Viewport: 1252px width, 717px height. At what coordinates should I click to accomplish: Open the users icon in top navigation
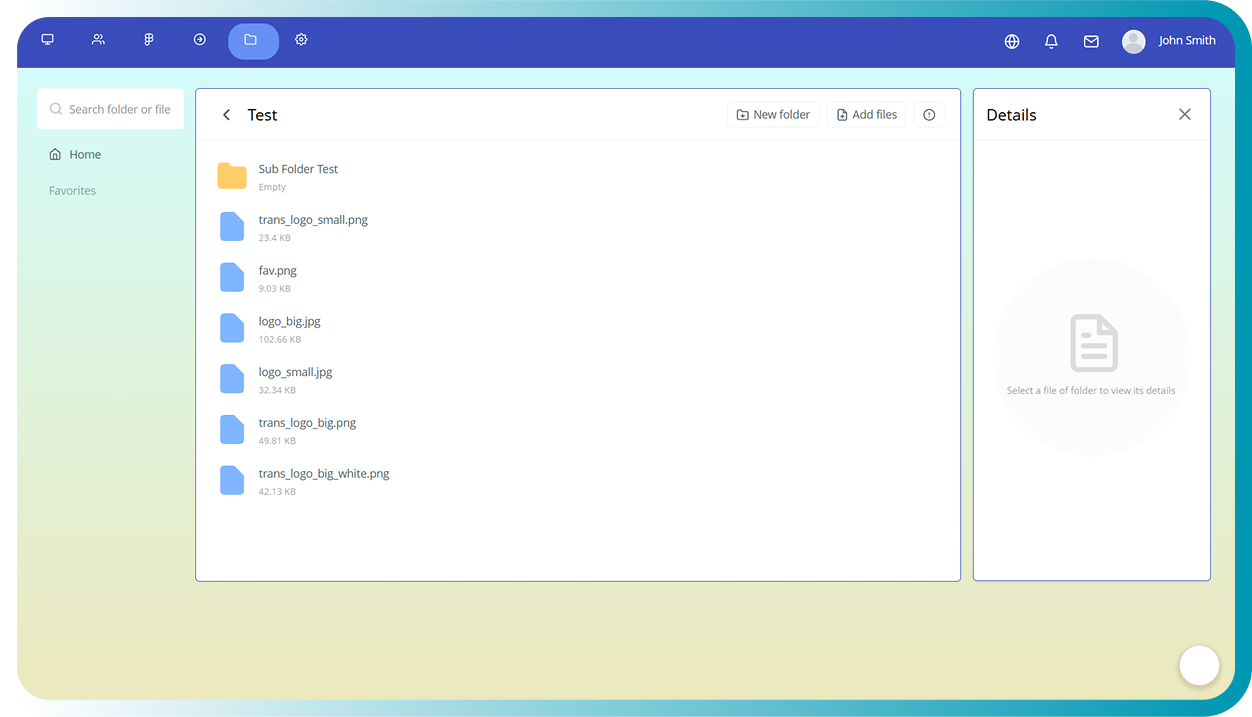(x=98, y=40)
